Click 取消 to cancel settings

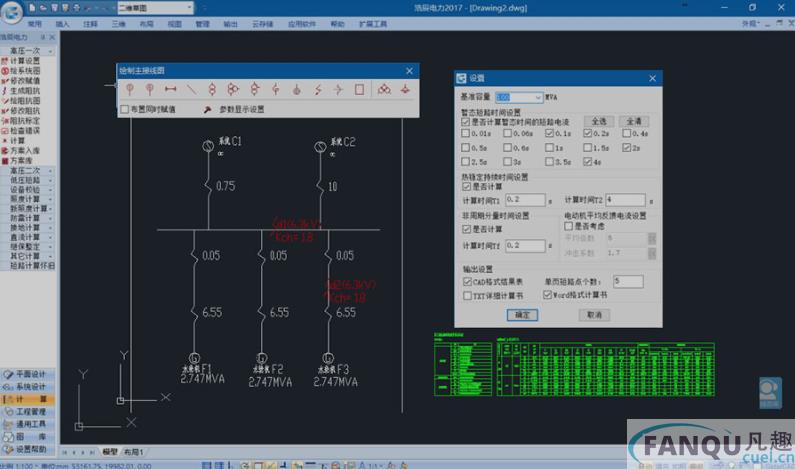click(594, 315)
